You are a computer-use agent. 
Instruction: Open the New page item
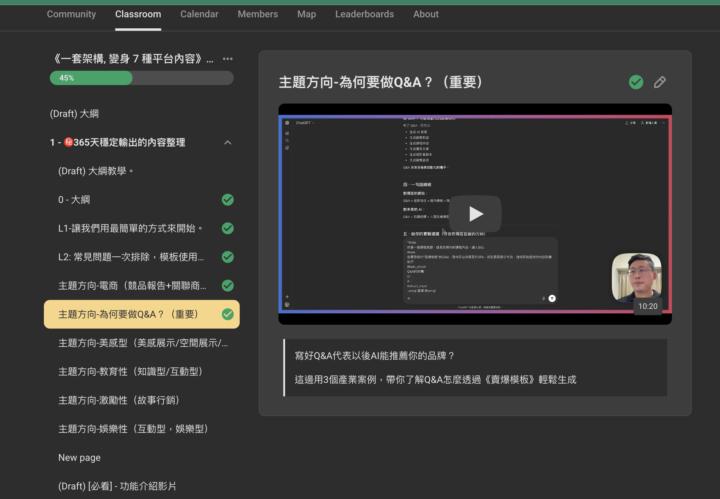pyautogui.click(x=79, y=458)
